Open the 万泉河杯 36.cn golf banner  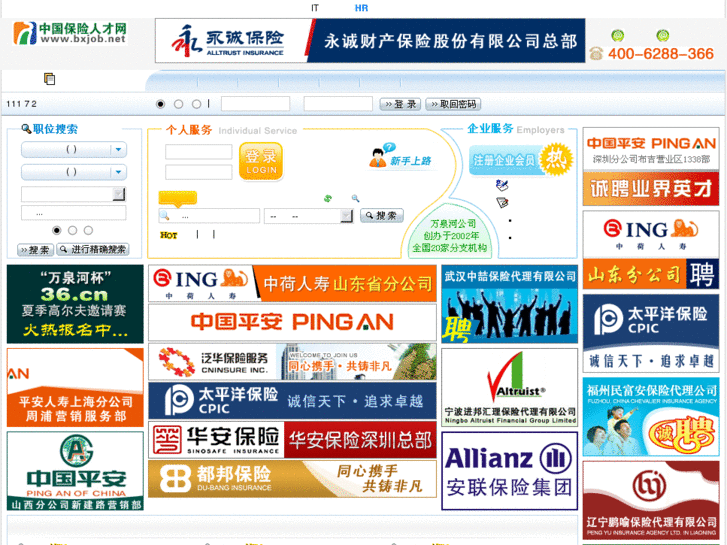point(75,304)
